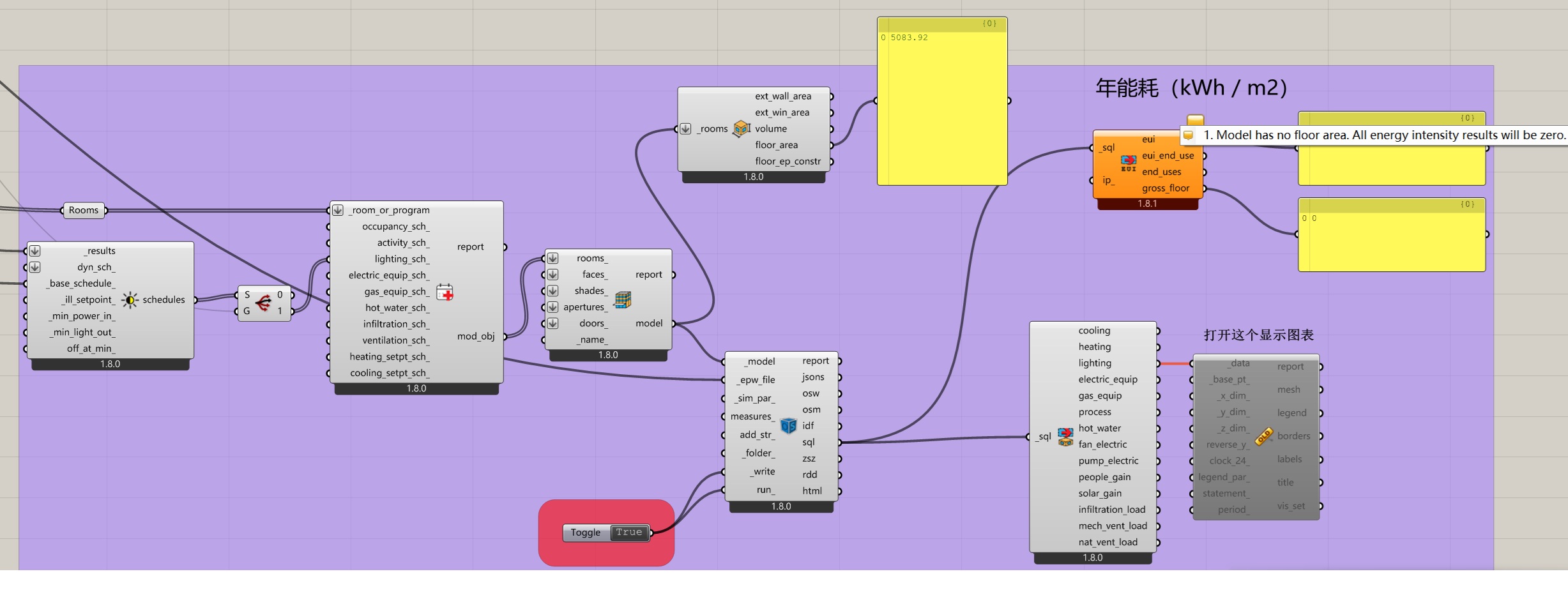
Task: Select the Rooms parameter node
Action: 84,210
